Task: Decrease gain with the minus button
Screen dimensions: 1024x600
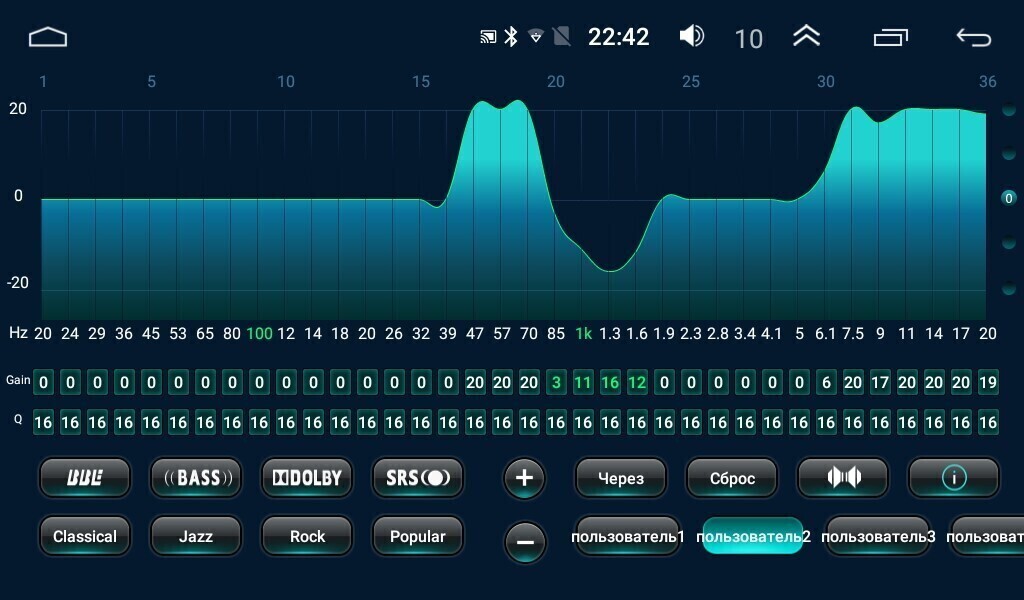Action: (x=525, y=542)
